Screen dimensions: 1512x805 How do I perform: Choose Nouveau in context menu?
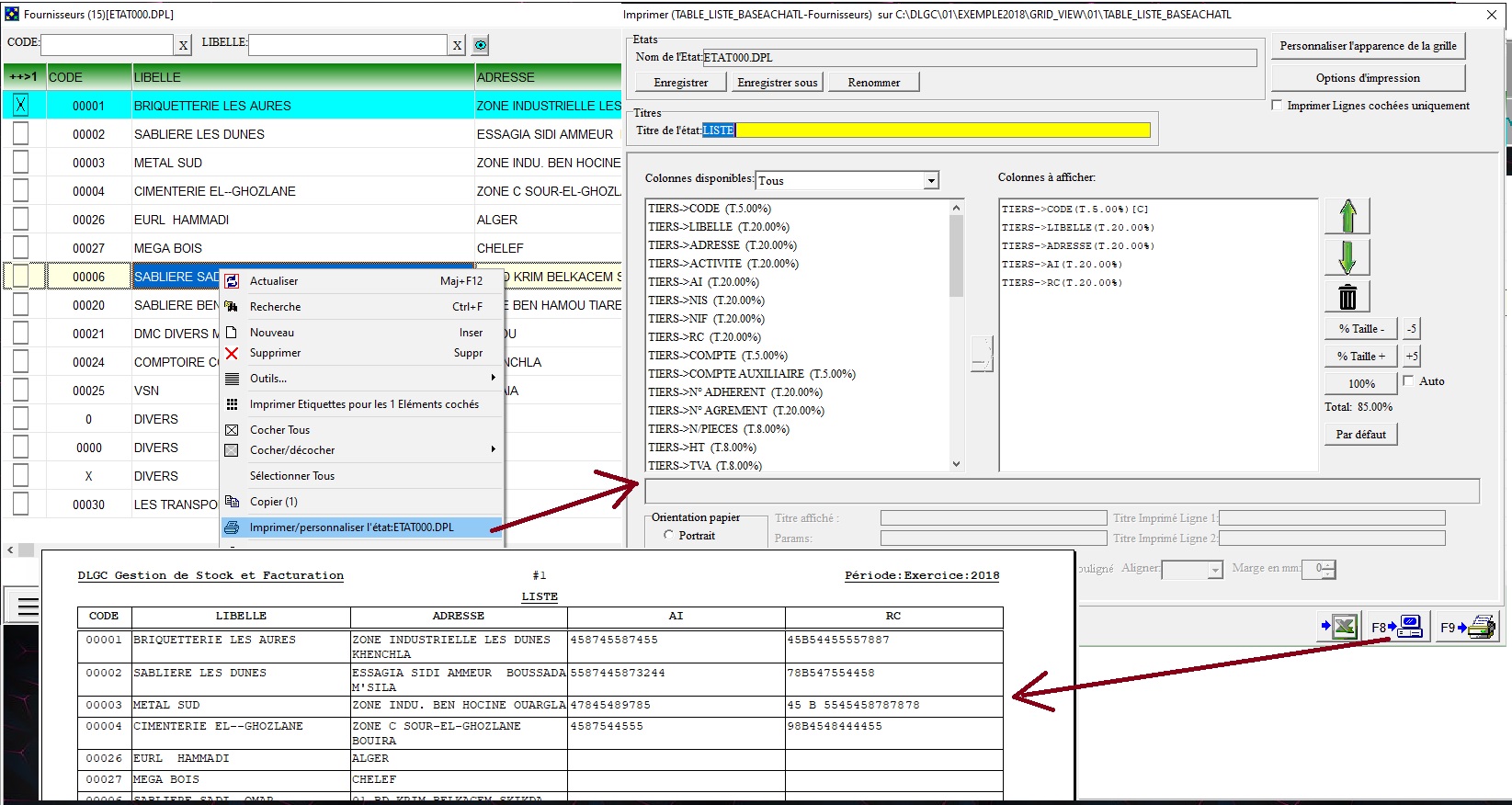point(272,333)
